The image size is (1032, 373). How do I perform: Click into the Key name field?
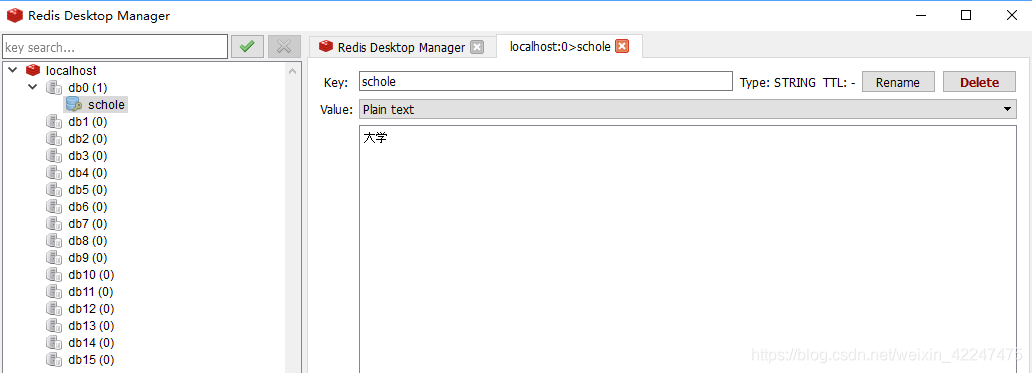(546, 81)
